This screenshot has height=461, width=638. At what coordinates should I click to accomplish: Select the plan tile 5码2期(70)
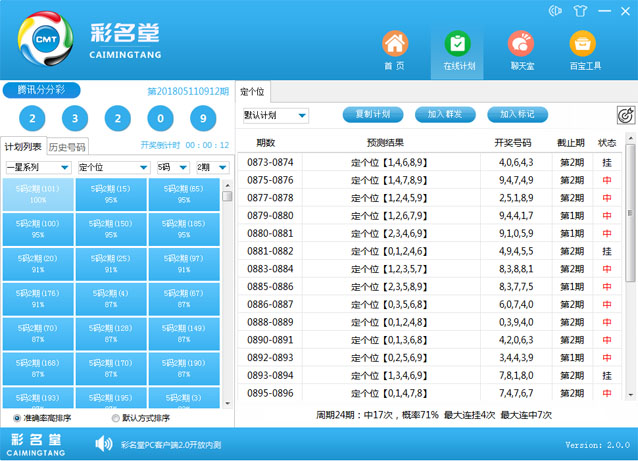pos(38,334)
